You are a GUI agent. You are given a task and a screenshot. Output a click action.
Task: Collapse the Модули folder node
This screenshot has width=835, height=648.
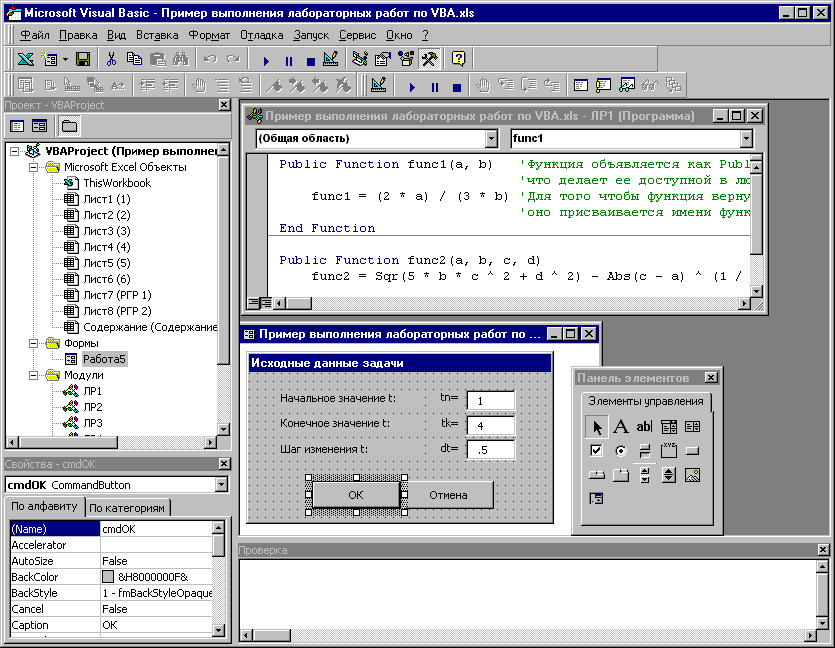tap(34, 375)
